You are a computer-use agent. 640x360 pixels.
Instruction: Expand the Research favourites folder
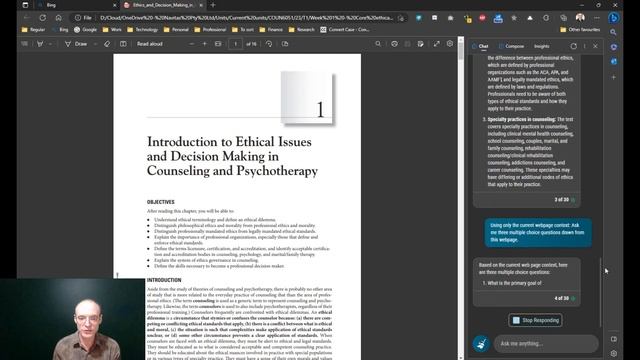tap(302, 29)
